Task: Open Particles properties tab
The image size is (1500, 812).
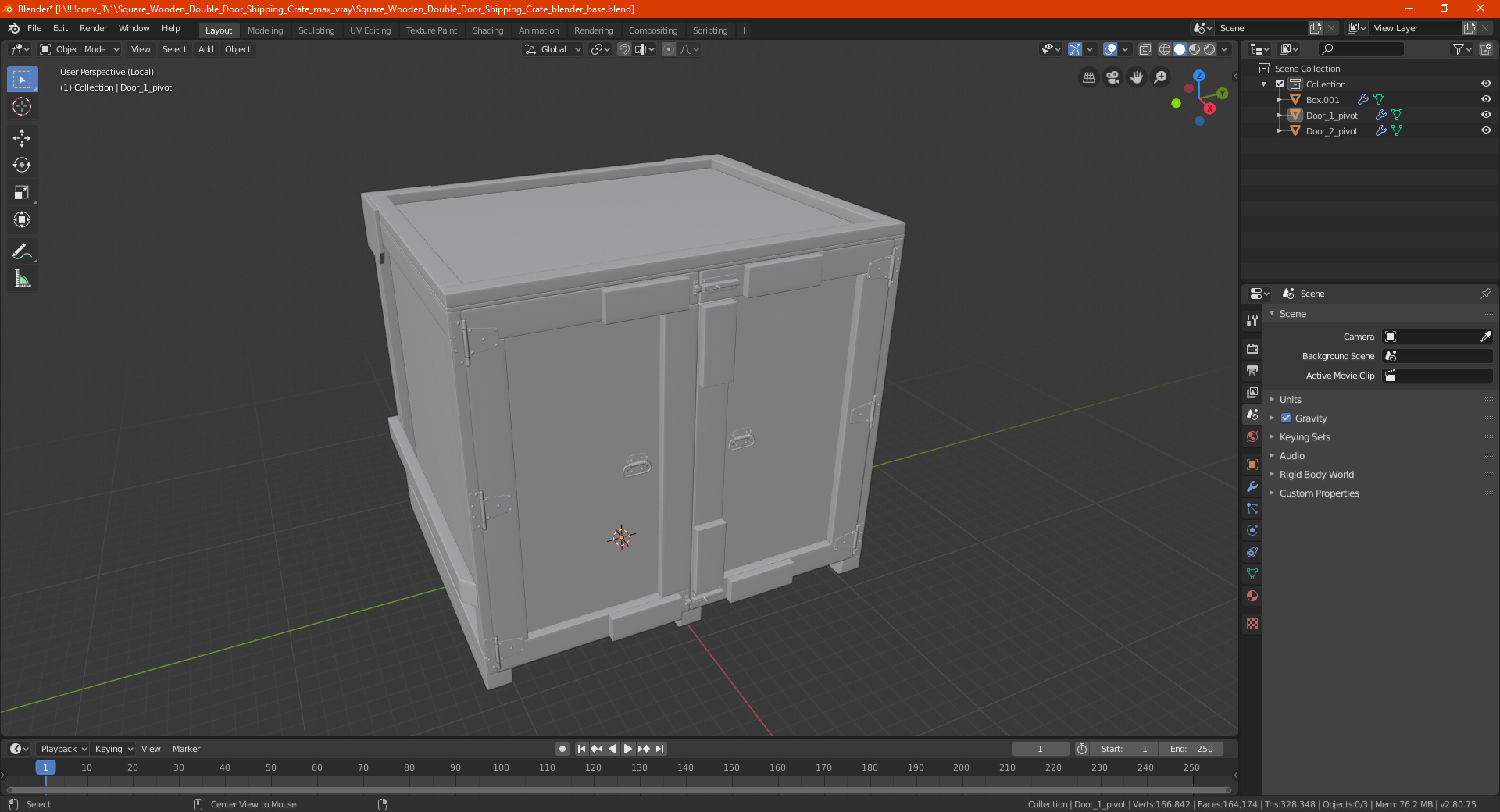Action: pos(1252,508)
